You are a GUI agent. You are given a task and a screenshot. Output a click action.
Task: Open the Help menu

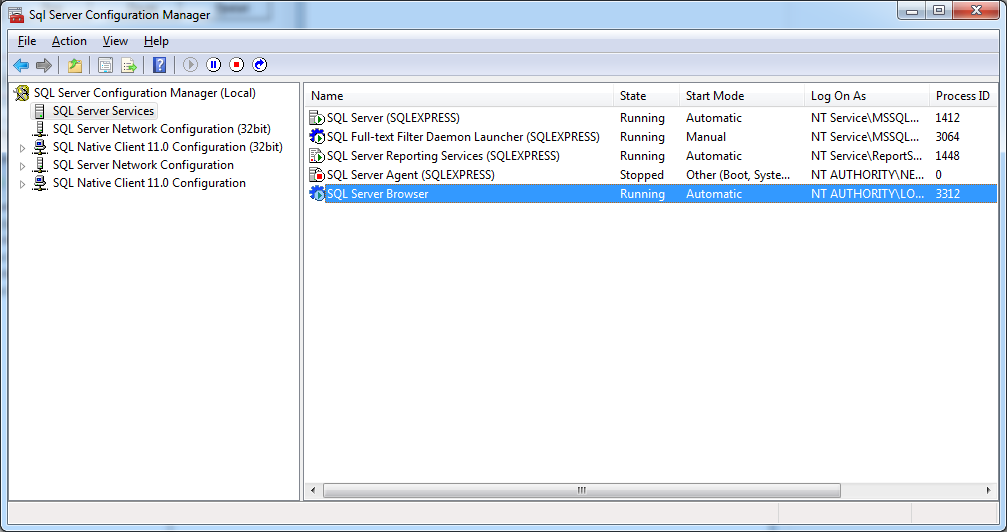(156, 41)
